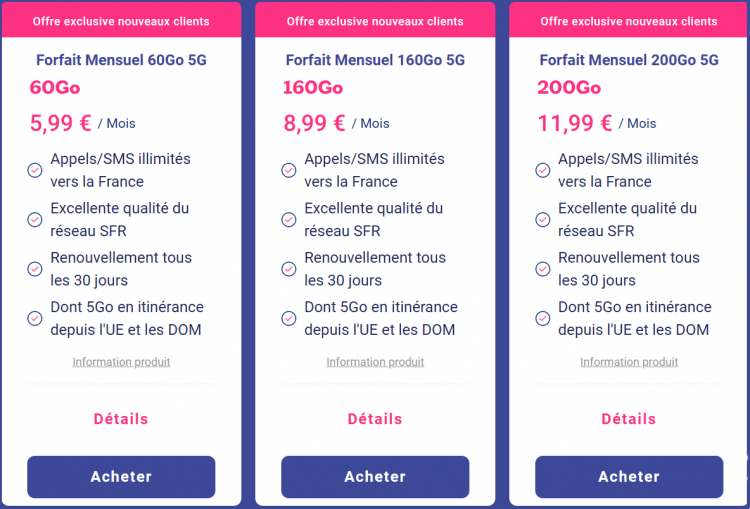Click the 160Go plan's 5Go itinérance checkmark icon
750x509 pixels.
(288, 318)
